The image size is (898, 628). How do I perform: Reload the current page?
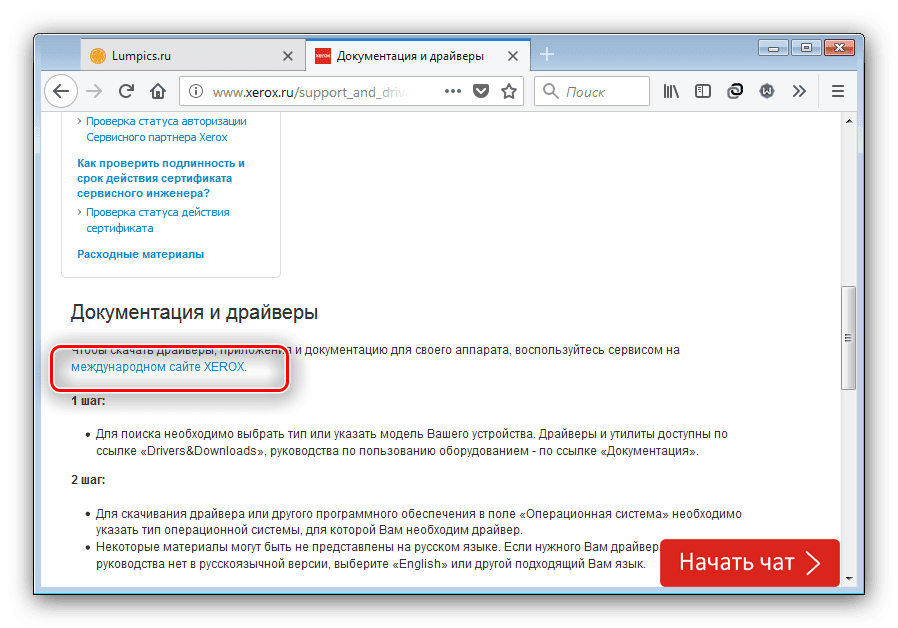point(127,91)
